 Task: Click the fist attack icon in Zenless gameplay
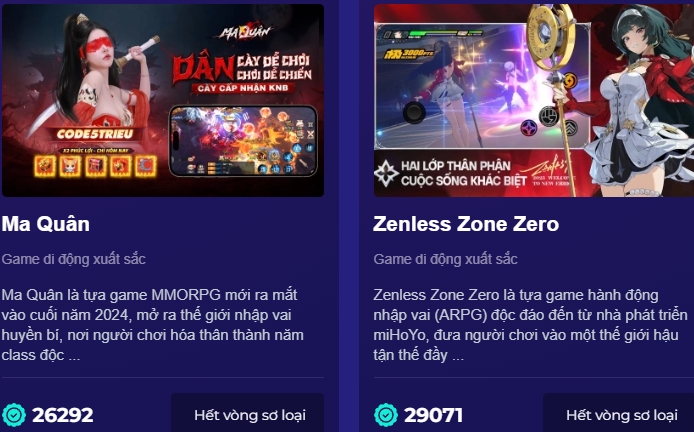(x=549, y=116)
